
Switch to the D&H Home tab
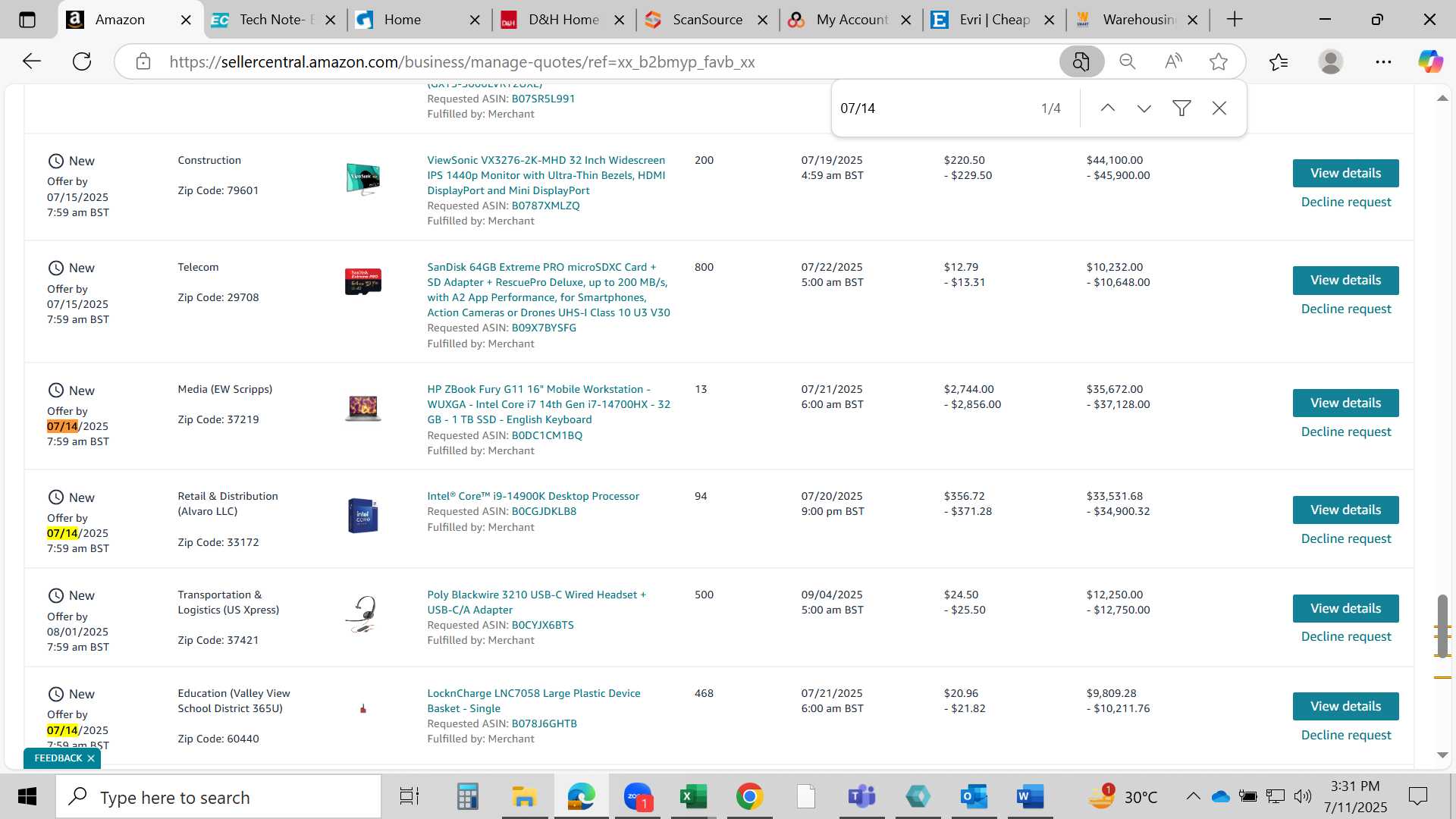point(563,20)
